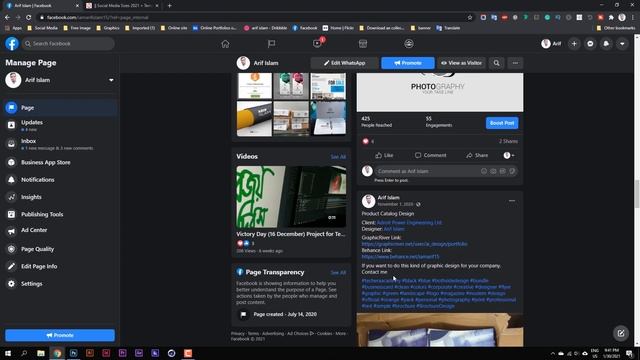Click the Boost Post button
The width and height of the screenshot is (640, 360).
[x=502, y=123]
